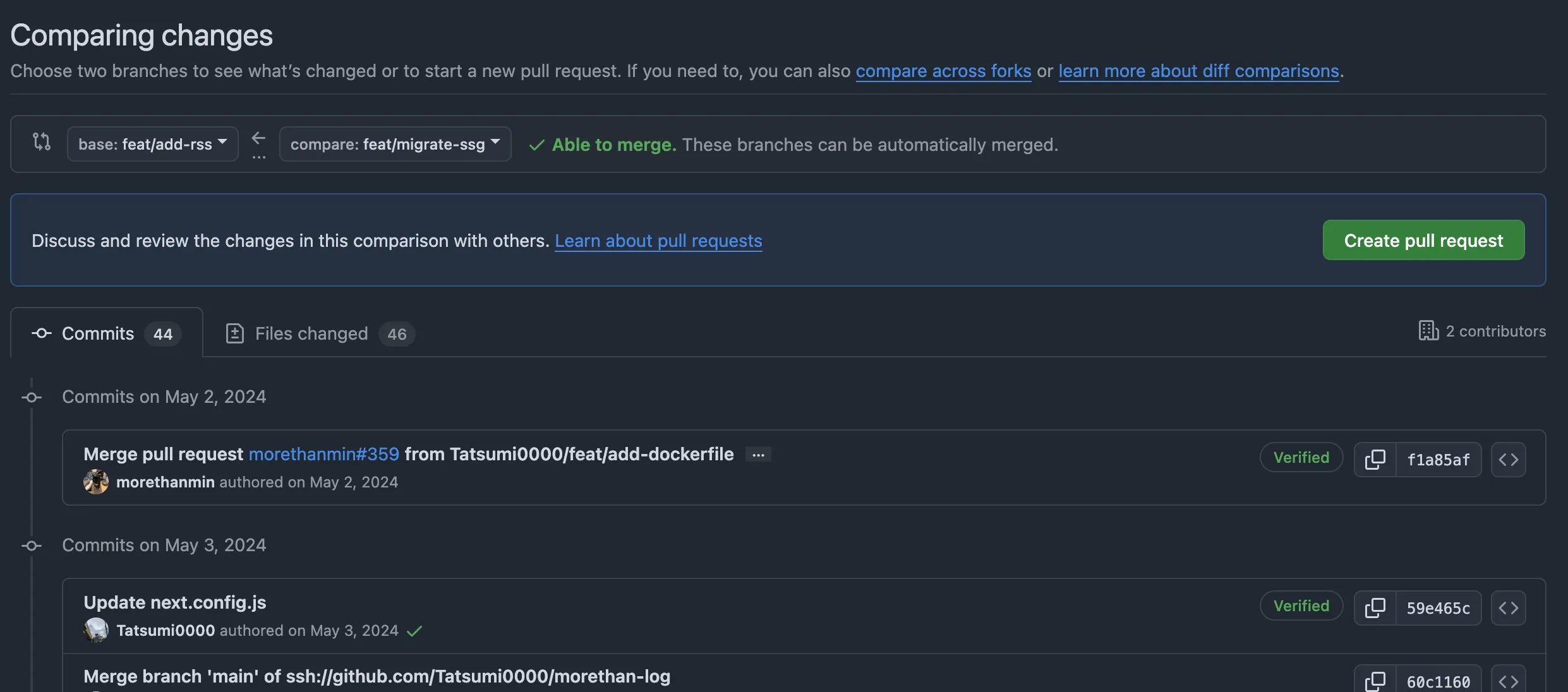Open the base branch selector feat/add-rss

[152, 144]
